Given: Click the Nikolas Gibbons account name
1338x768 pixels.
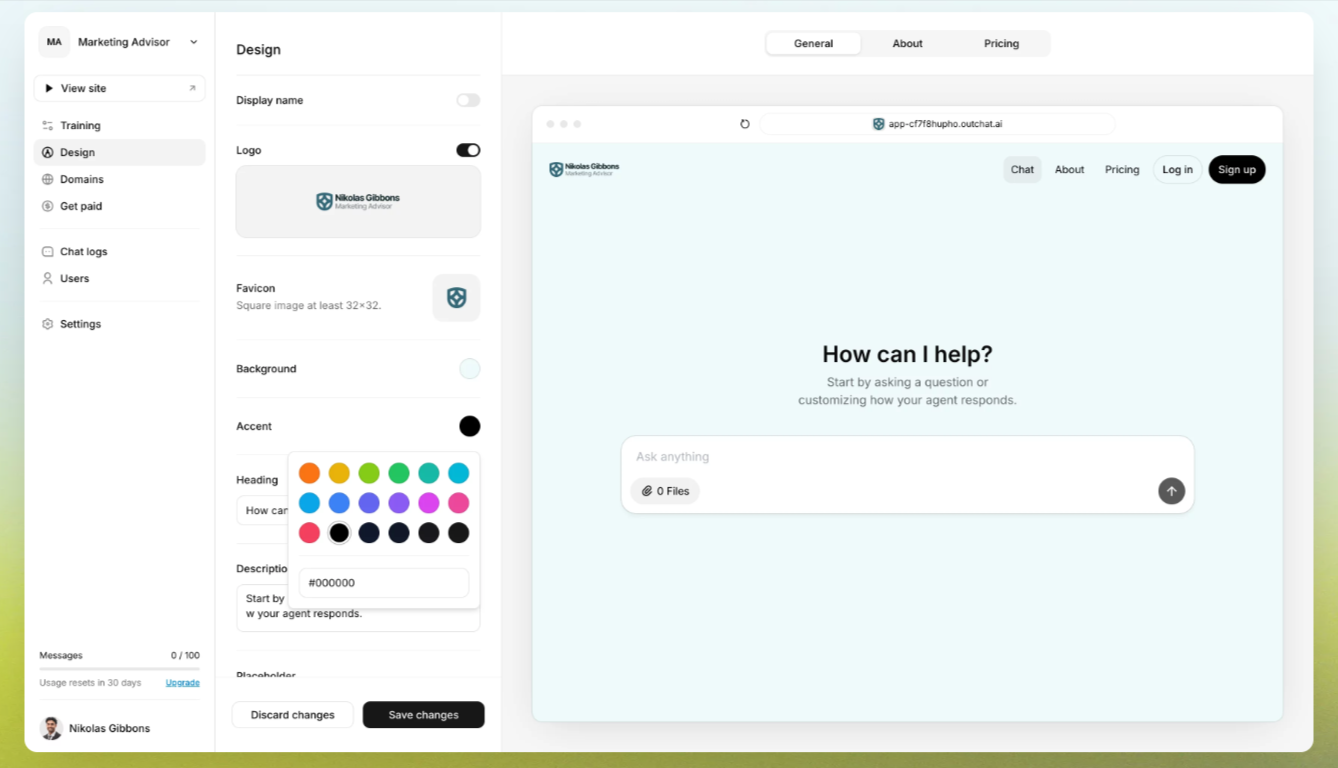Looking at the screenshot, I should pos(109,728).
